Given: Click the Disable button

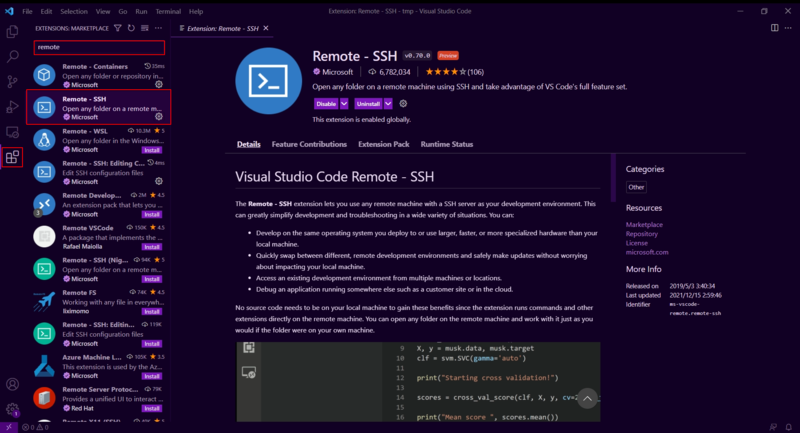Looking at the screenshot, I should (x=326, y=104).
